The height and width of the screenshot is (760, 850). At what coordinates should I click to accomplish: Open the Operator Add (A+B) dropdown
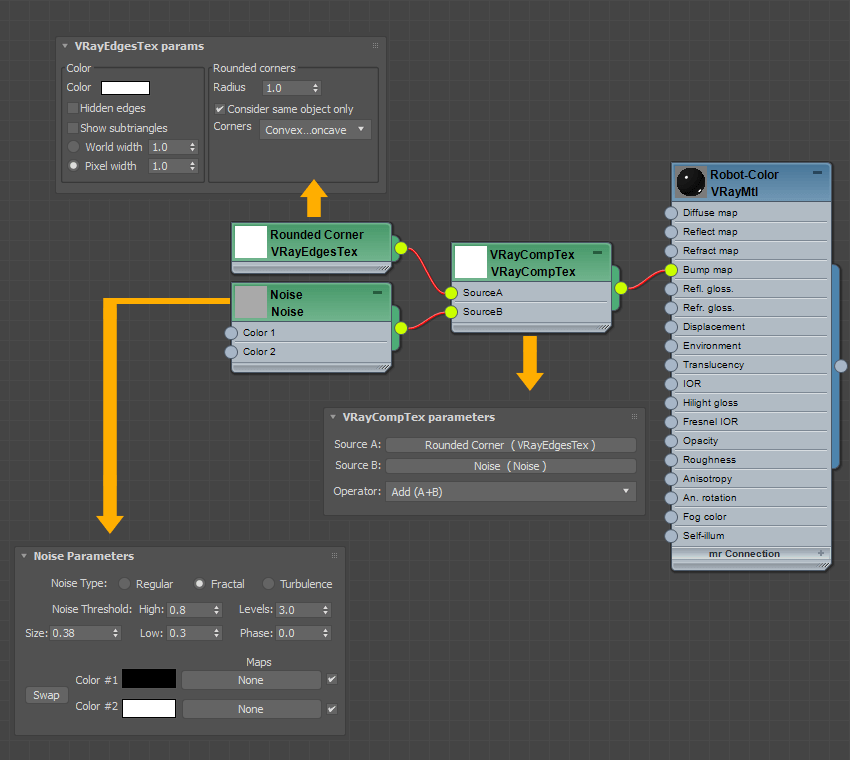tap(510, 491)
